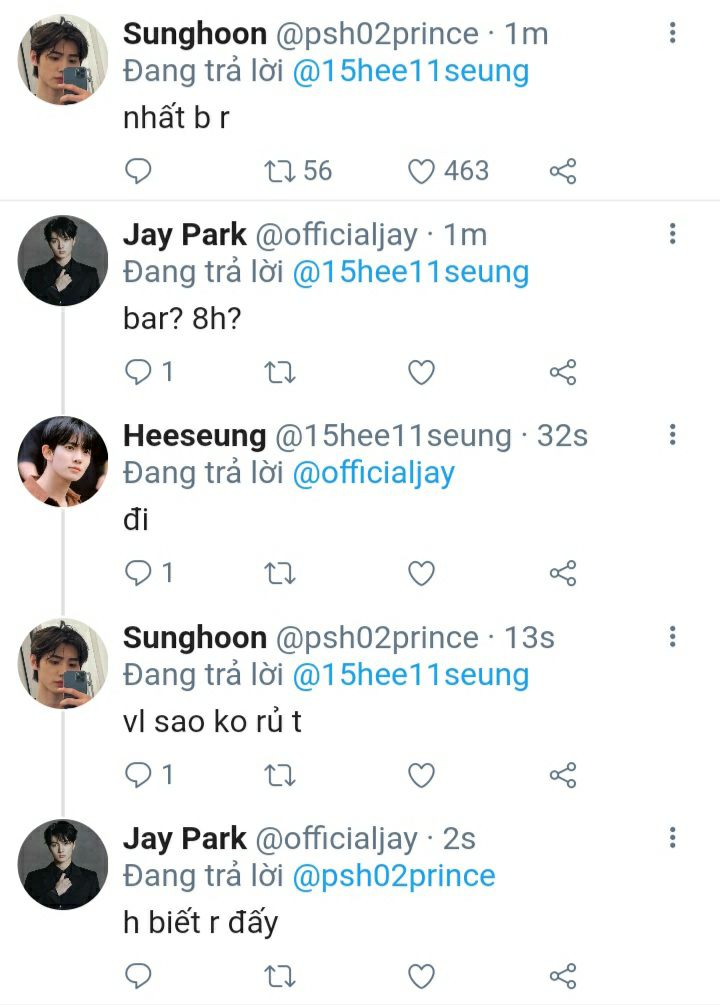Viewport: 720px width, 1005px height.
Task: Retweet Jay Park's "h biết r đấy" tweet
Action: (280, 976)
